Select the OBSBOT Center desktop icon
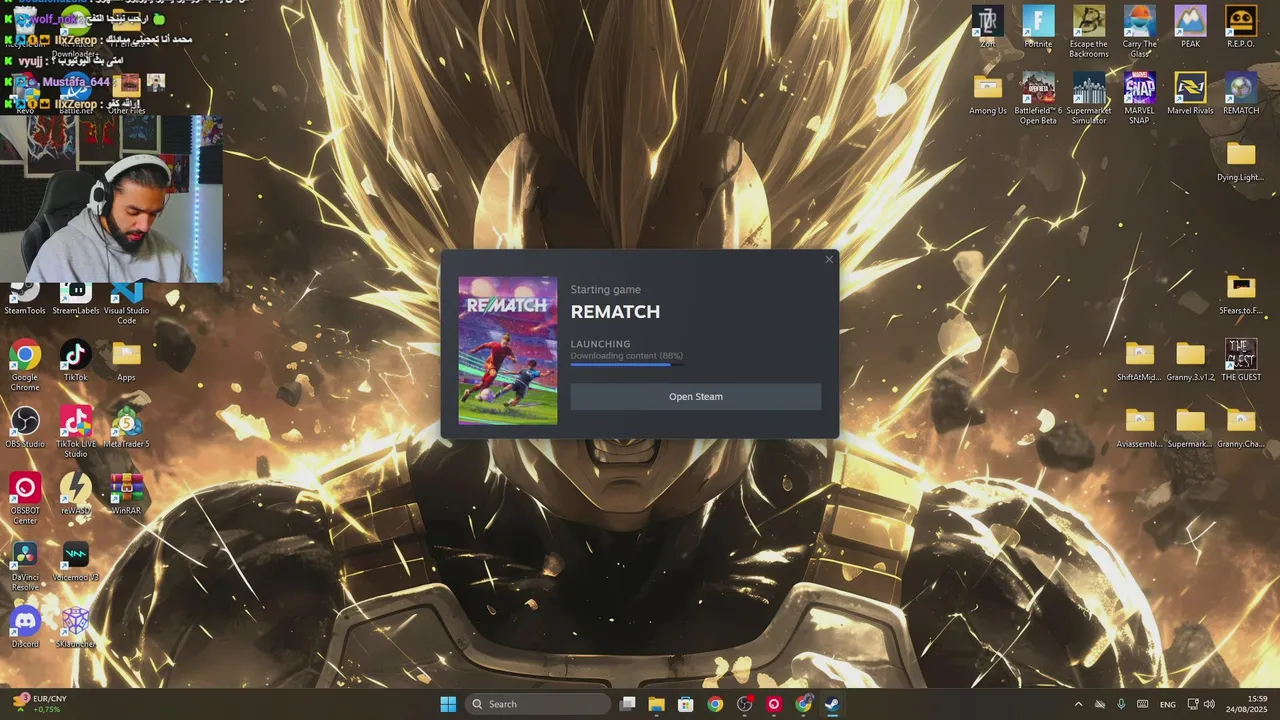 (25, 498)
